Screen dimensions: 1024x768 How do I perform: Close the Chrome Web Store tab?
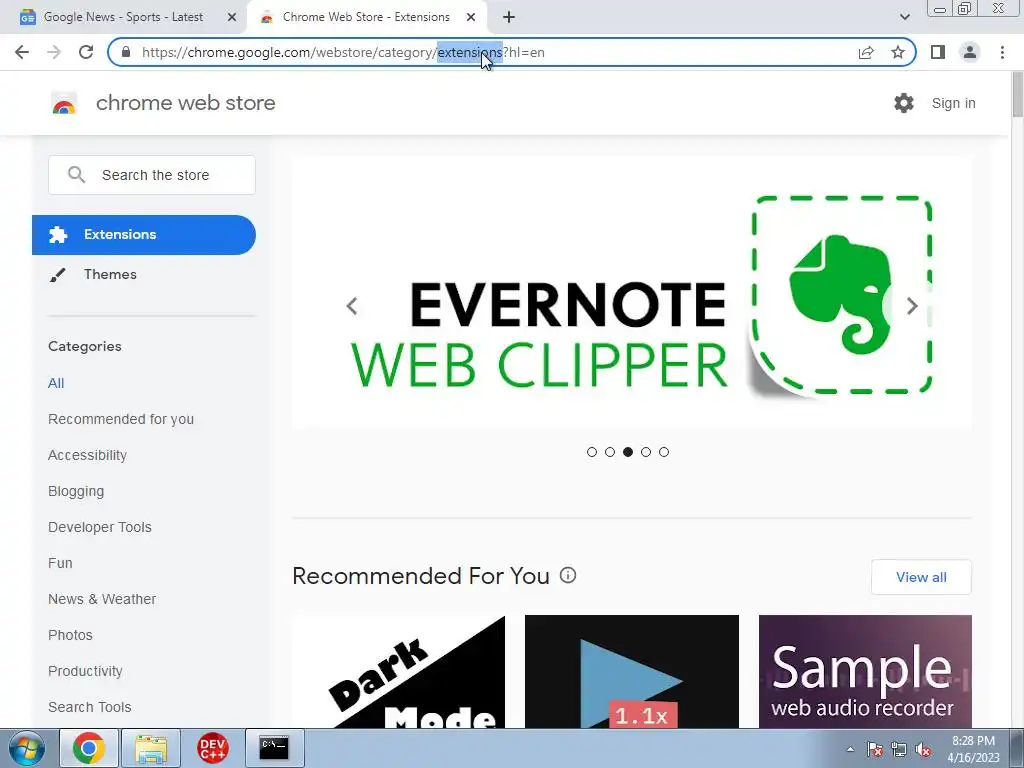[471, 17]
